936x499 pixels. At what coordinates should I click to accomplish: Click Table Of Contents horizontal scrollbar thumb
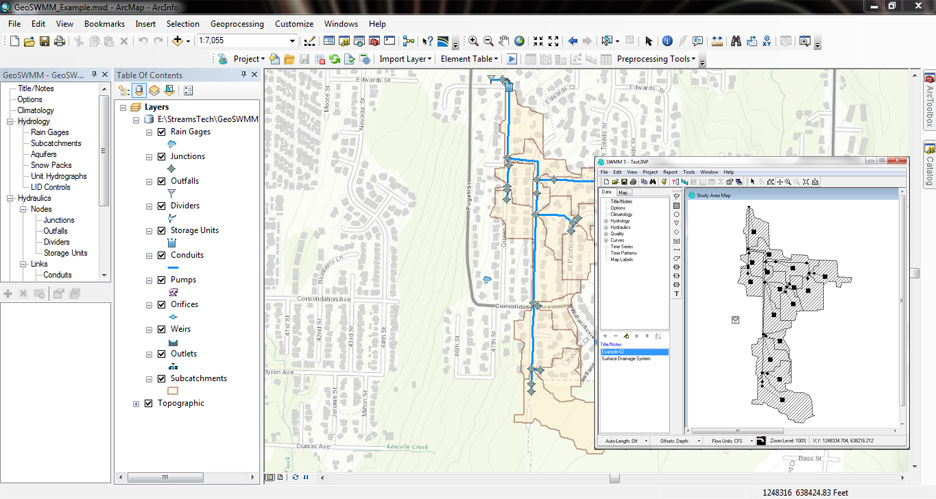[x=165, y=478]
